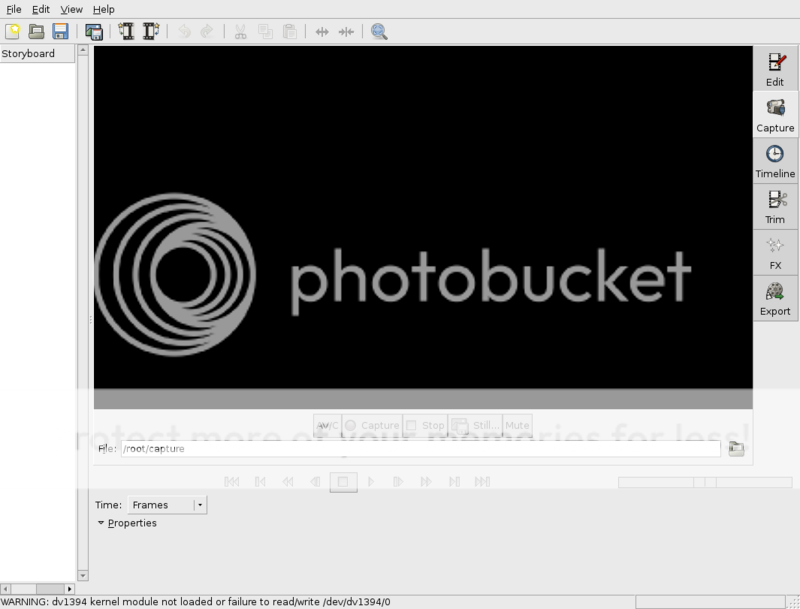The width and height of the screenshot is (800, 609).
Task: Save the project using the floppy disk icon
Action: [x=60, y=32]
